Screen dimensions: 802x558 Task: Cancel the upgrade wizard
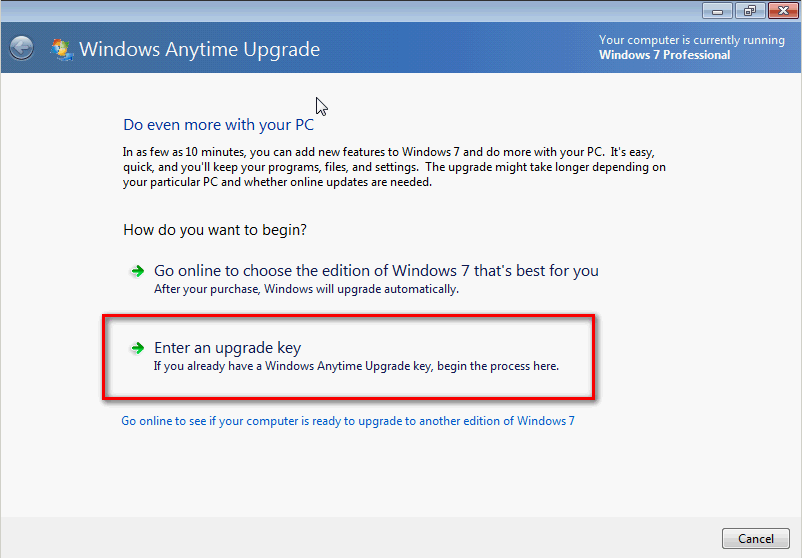pos(755,539)
